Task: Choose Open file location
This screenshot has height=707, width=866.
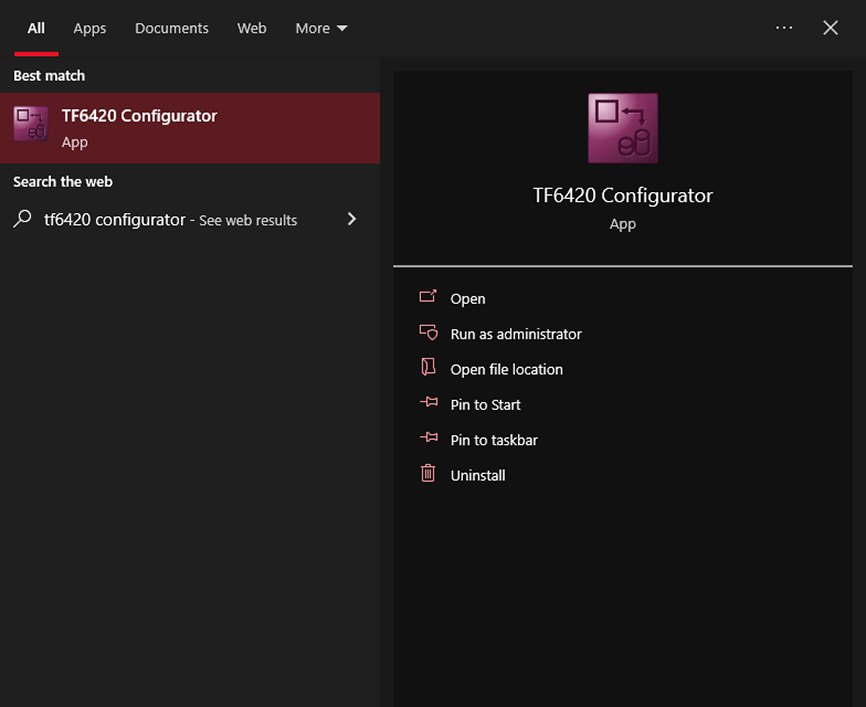Action: click(506, 370)
